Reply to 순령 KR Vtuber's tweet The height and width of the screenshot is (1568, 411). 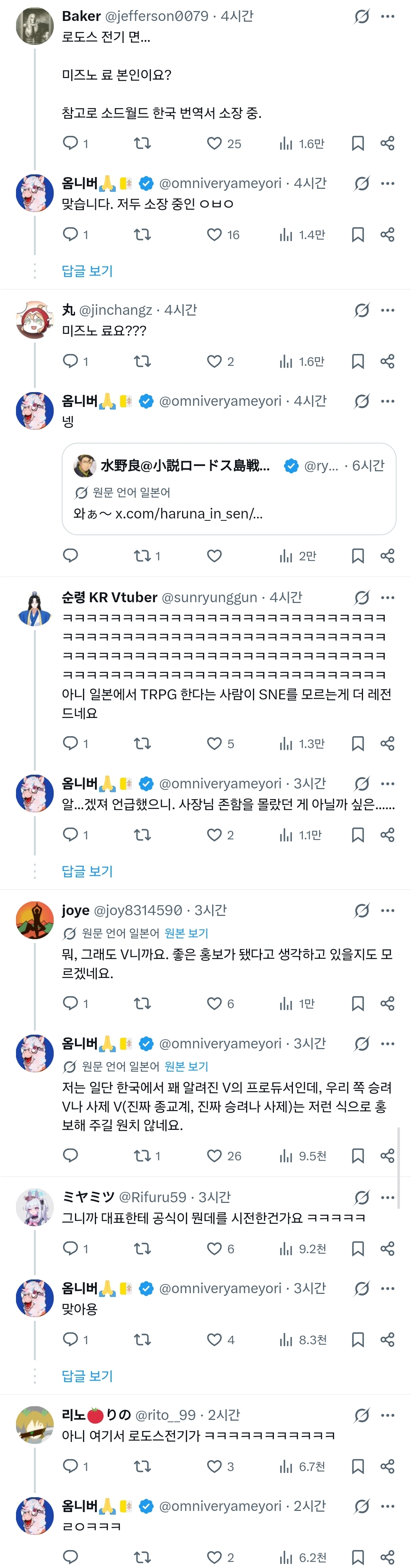point(70,743)
